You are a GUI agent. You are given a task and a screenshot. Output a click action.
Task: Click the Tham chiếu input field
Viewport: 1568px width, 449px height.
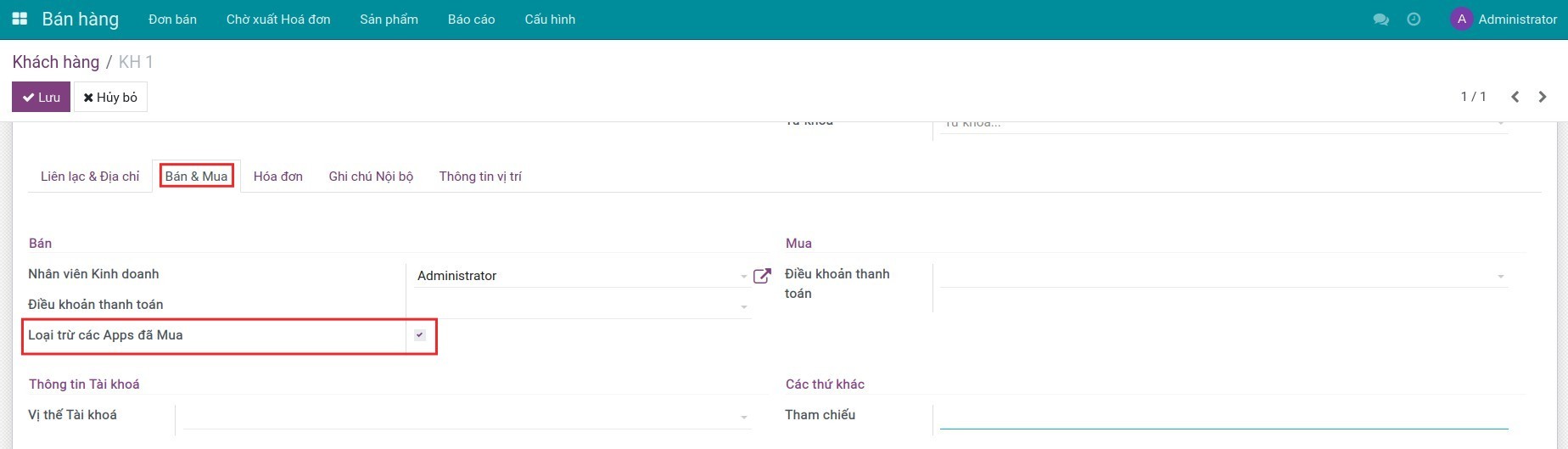coord(1224,416)
